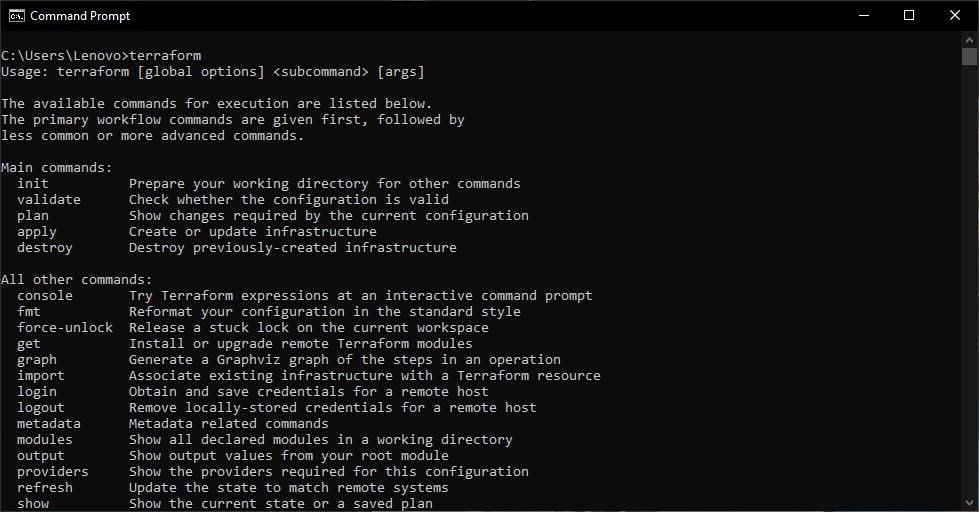The image size is (979, 512).
Task: Click the 'fmt' command name
Action: pyautogui.click(x=29, y=312)
